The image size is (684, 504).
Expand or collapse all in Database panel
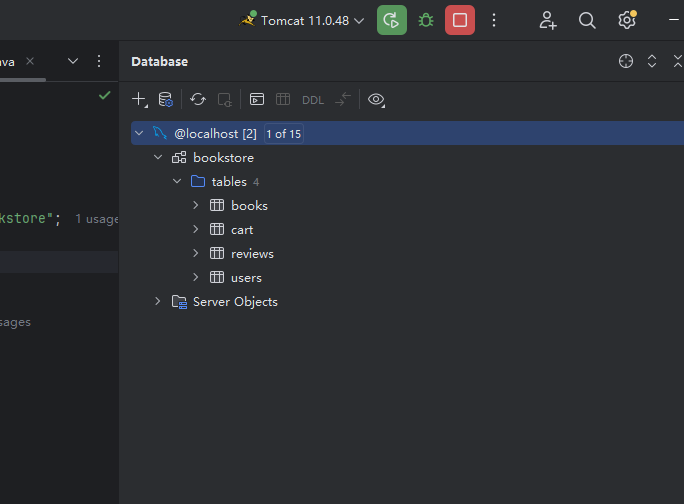(x=652, y=61)
